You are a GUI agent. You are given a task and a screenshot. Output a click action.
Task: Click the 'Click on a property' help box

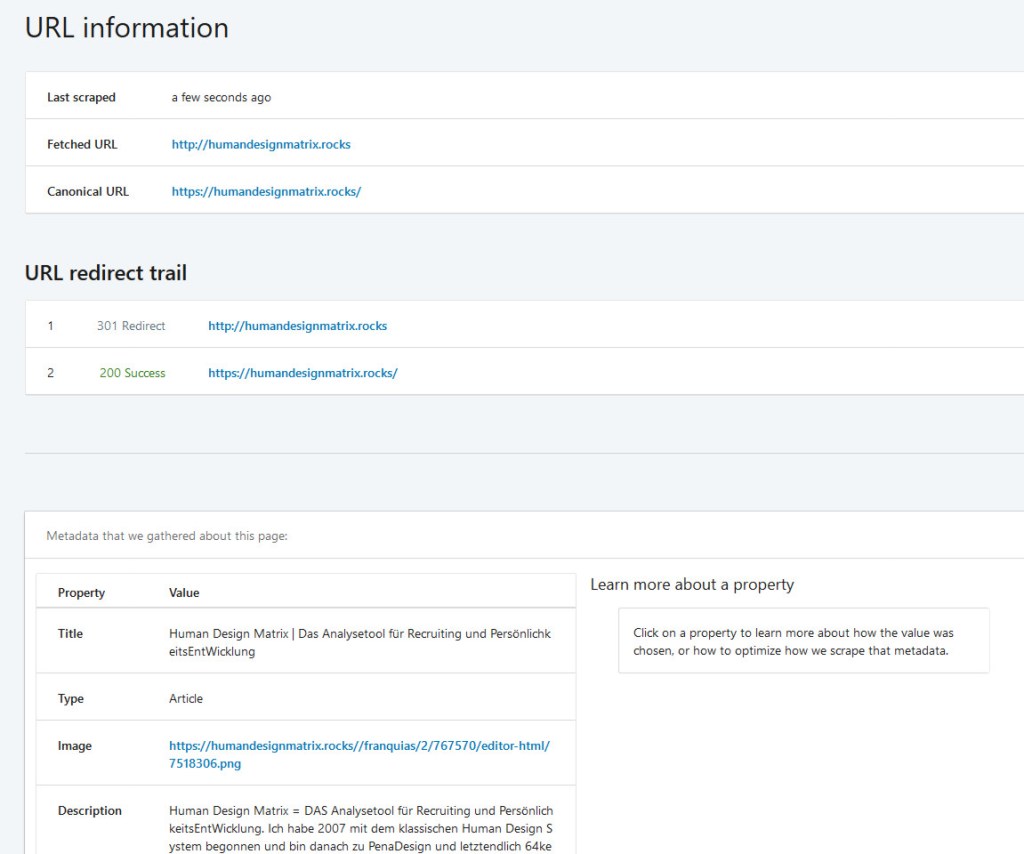pos(803,641)
